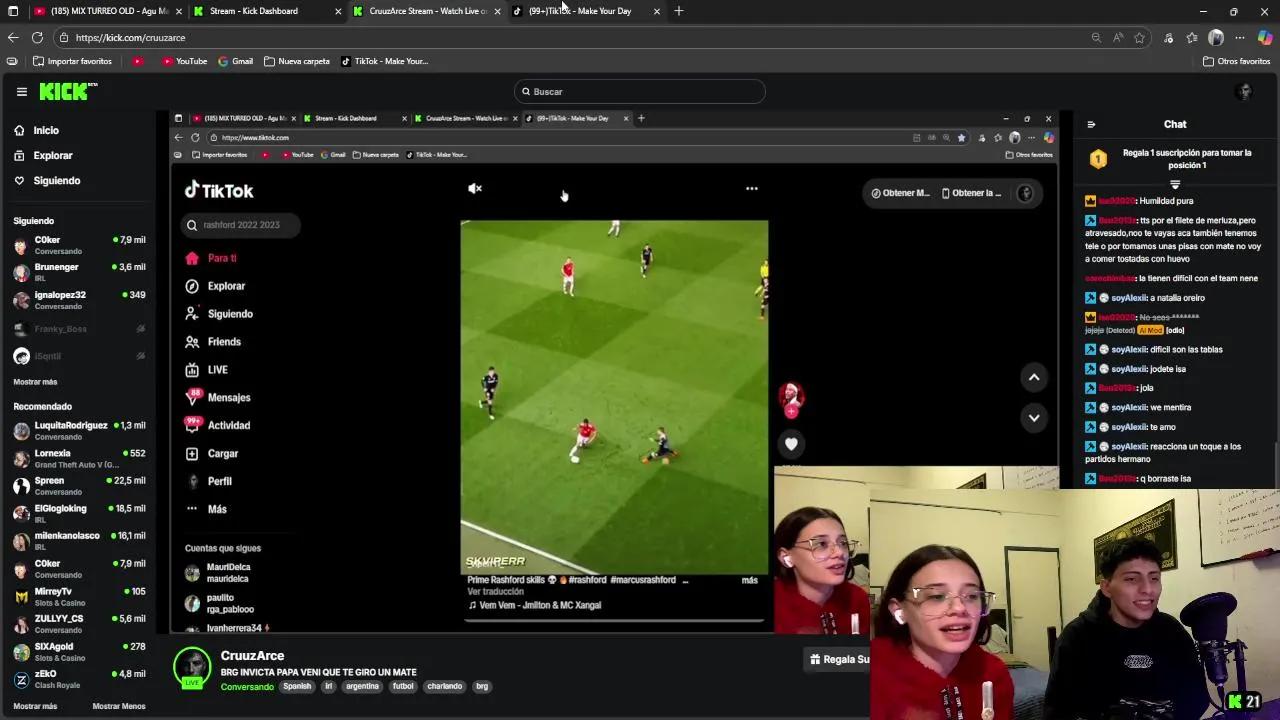Screen dimensions: 1280x720
Task: Open Spreen's channel in the Recomendado list
Action: click(x=80, y=485)
